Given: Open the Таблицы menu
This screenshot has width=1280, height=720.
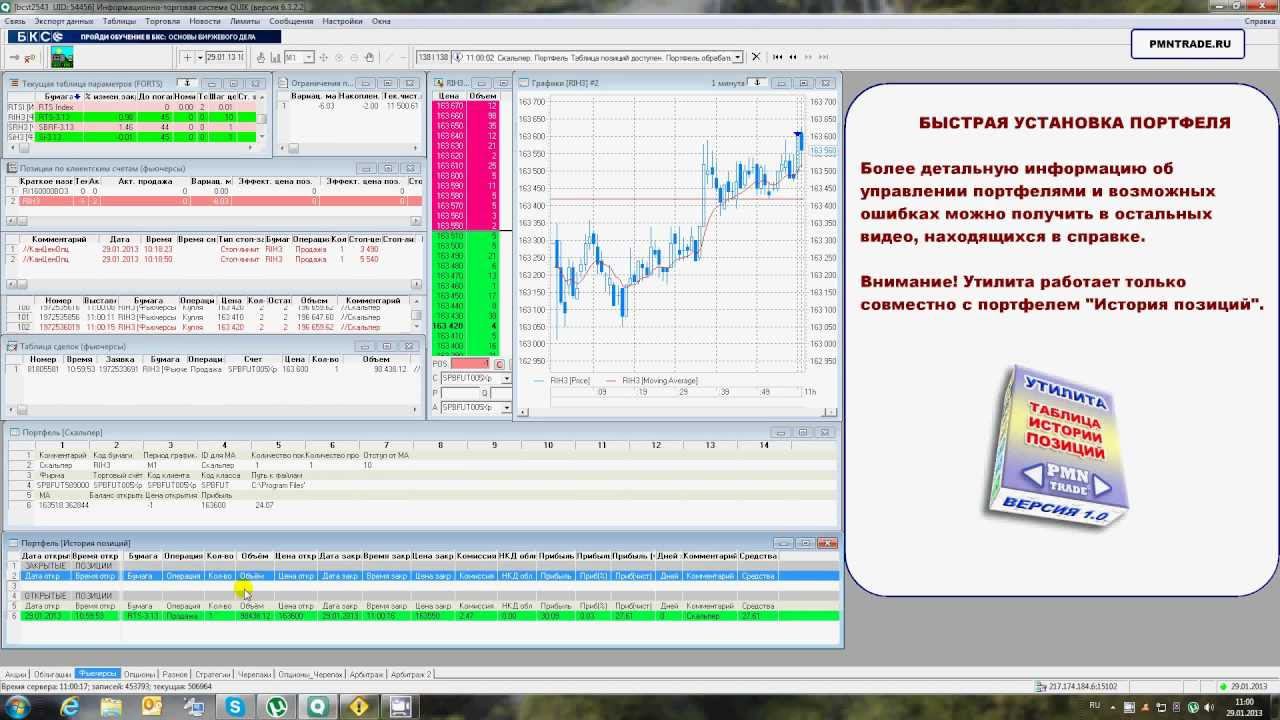Looking at the screenshot, I should [119, 20].
